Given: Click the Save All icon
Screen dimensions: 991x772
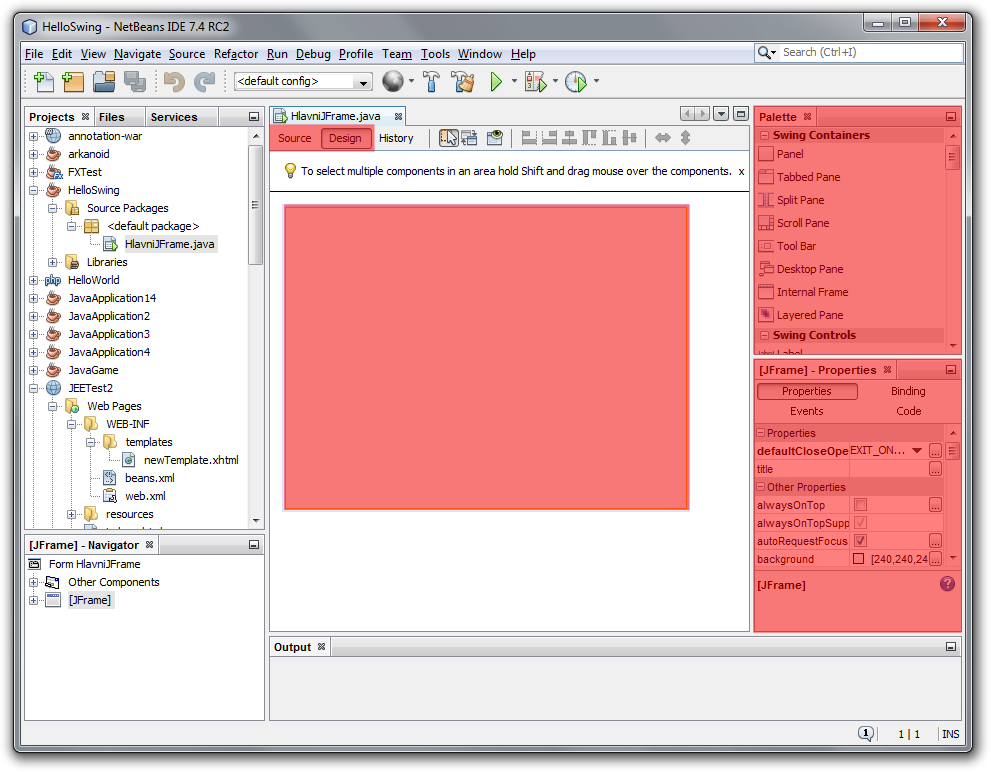Looking at the screenshot, I should 133,82.
